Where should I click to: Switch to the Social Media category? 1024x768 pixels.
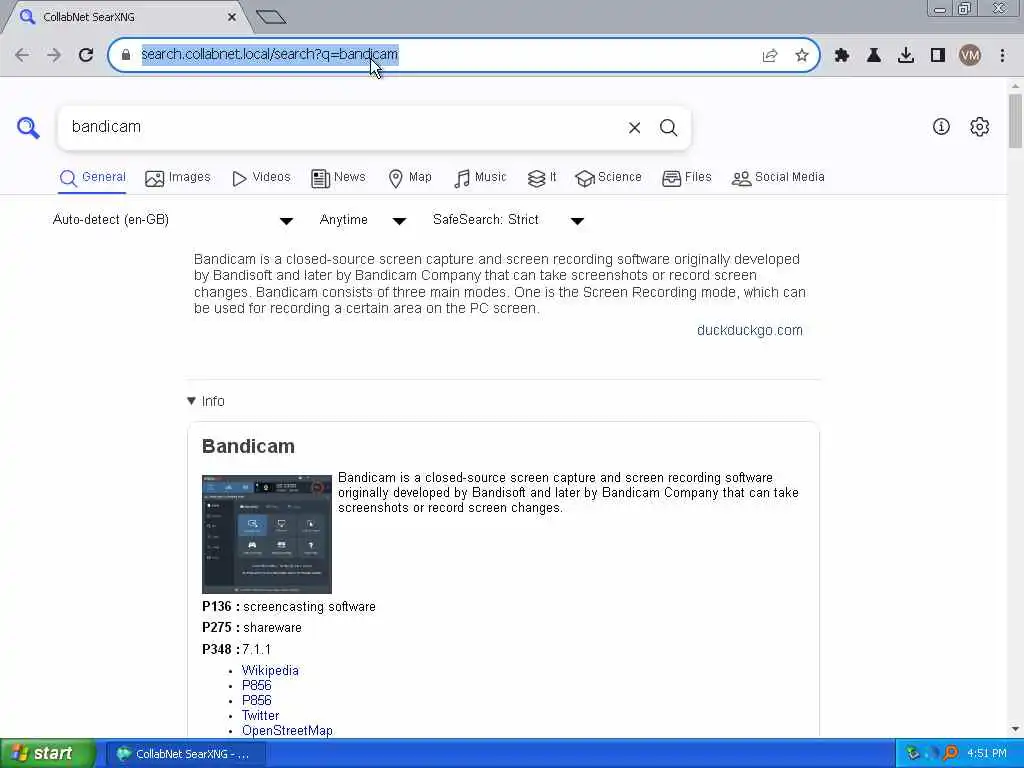pos(778,178)
